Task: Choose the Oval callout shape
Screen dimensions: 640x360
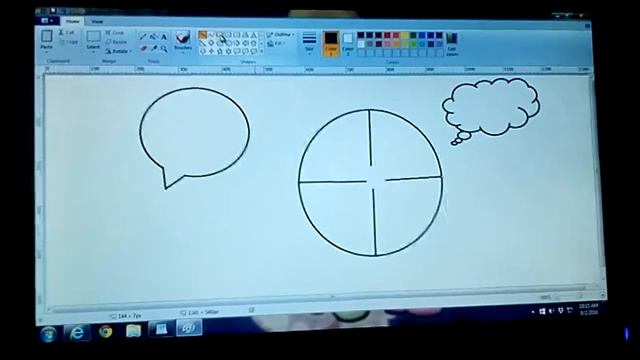Action: pos(245,51)
